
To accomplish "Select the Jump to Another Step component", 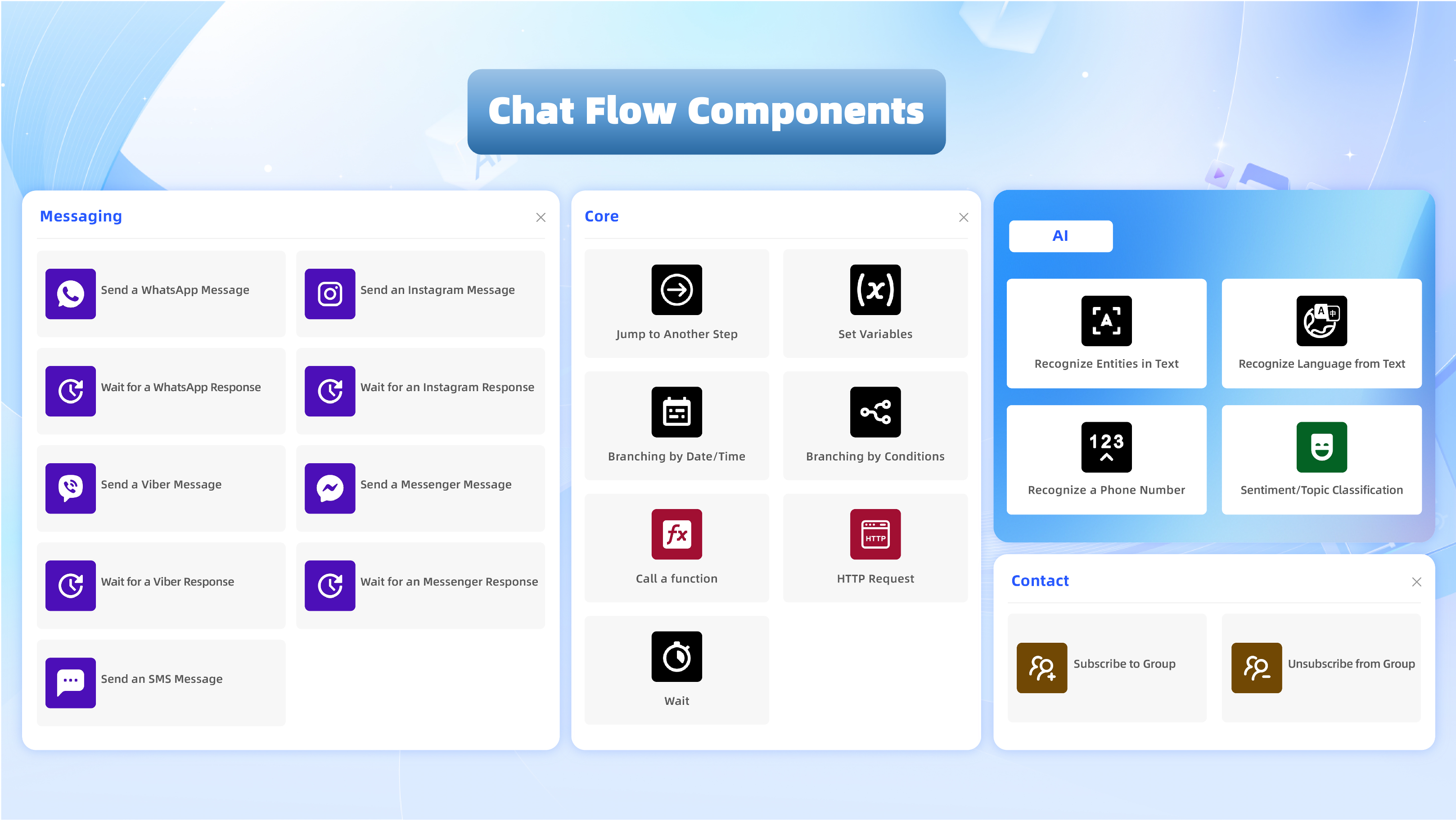I will tap(676, 304).
